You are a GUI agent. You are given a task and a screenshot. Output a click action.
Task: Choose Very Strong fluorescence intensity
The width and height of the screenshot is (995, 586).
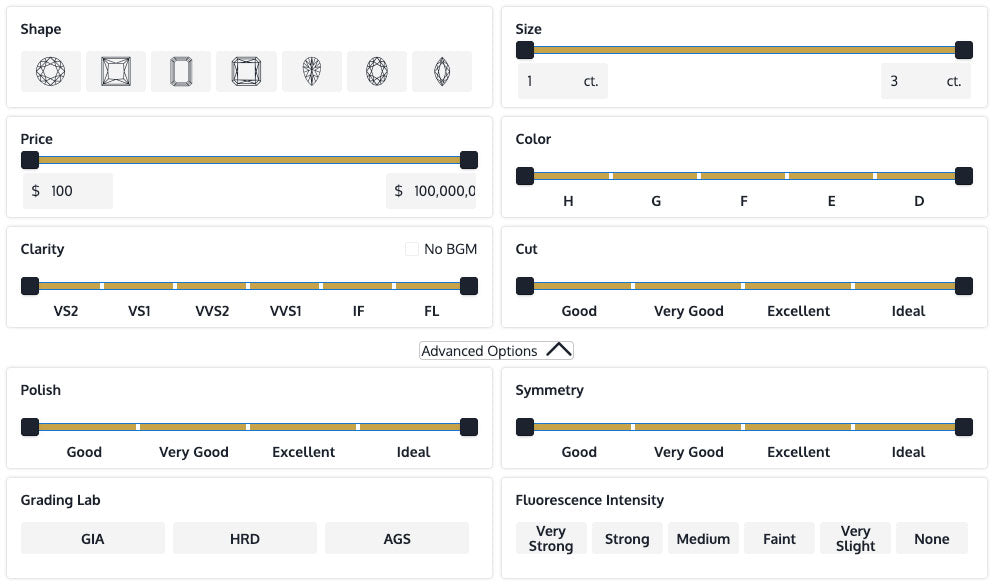point(551,539)
